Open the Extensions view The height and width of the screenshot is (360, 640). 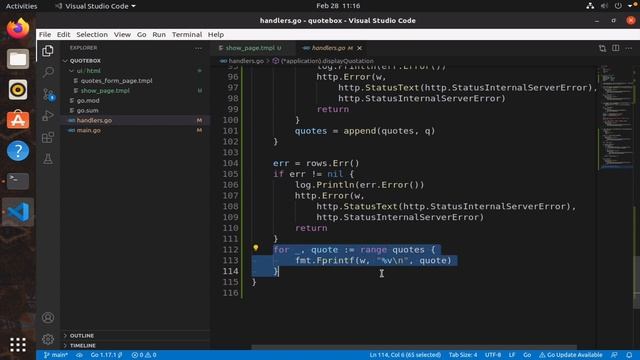pos(48,137)
